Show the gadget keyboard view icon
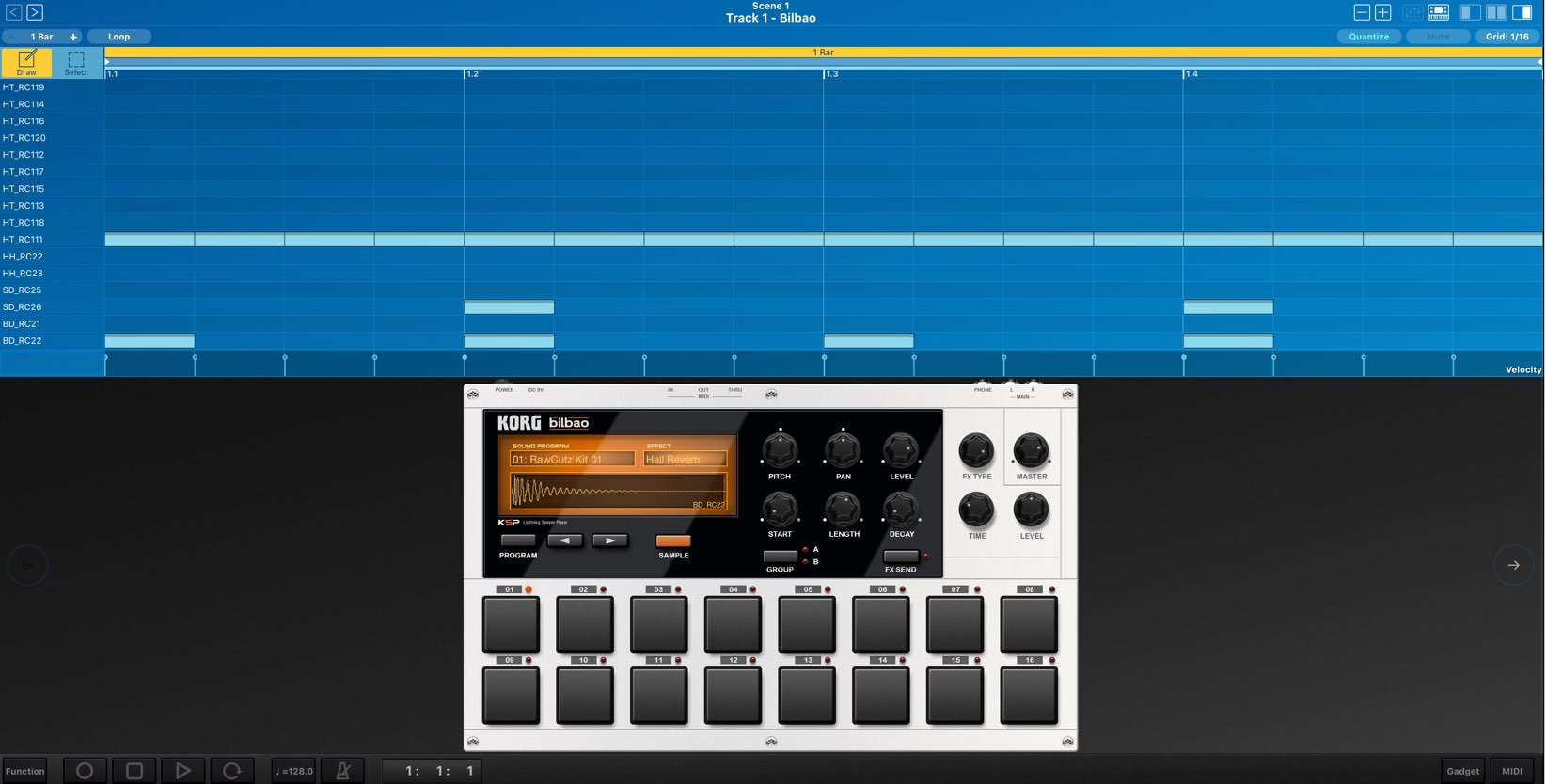Screen dimensions: 1546x784 tap(1438, 12)
